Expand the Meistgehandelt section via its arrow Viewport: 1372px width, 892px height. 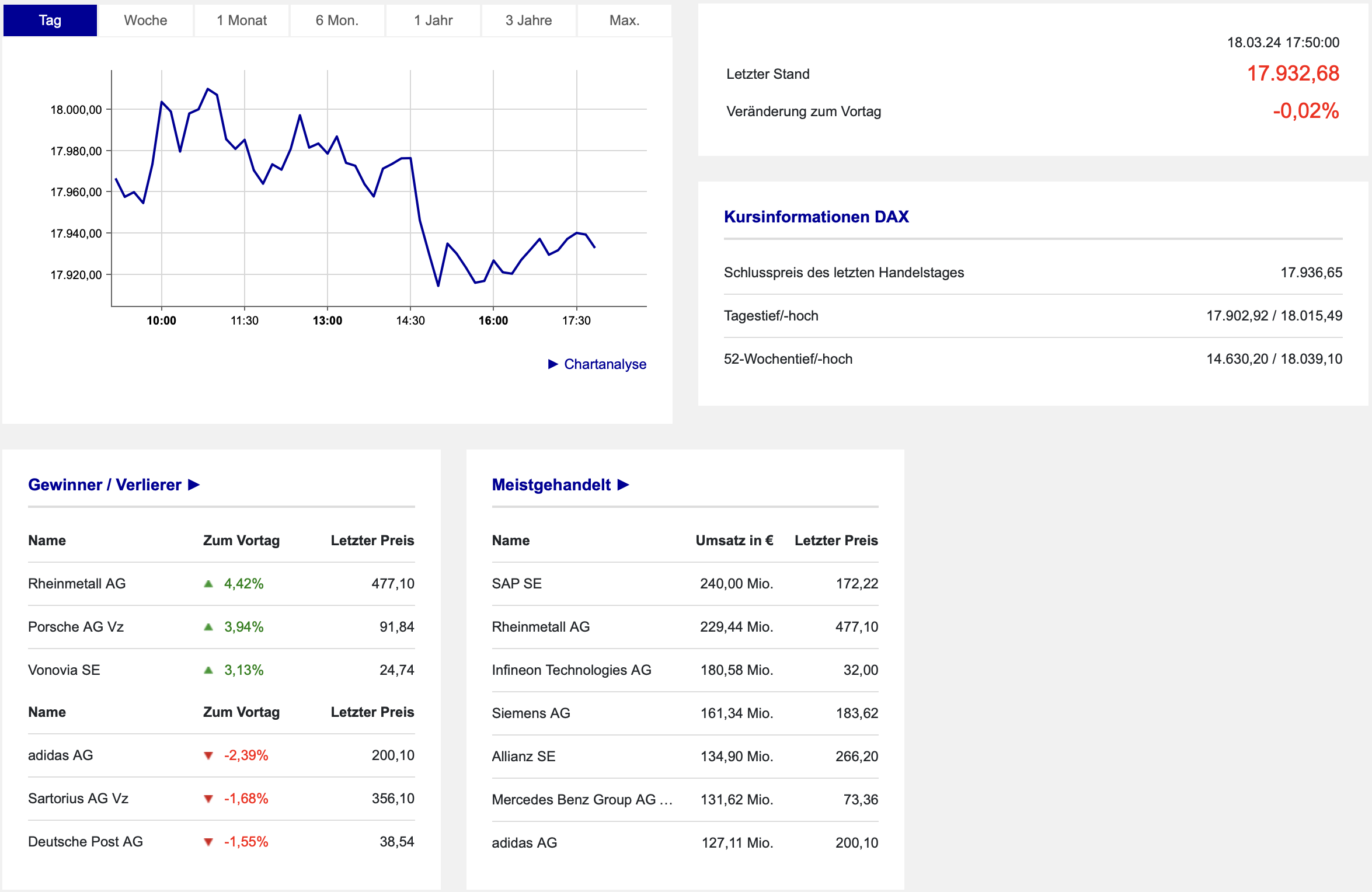(x=623, y=485)
